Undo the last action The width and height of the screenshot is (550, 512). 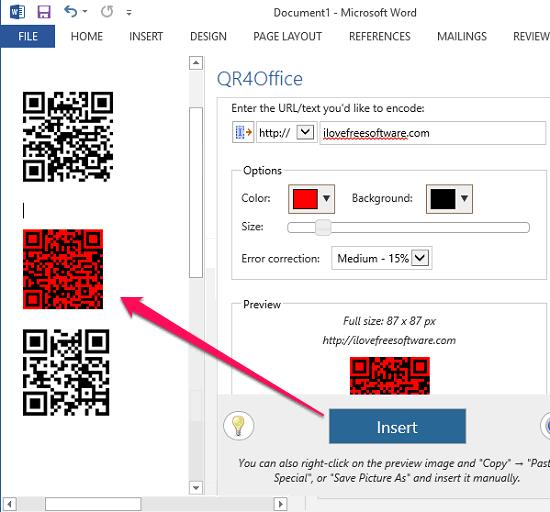click(x=71, y=12)
